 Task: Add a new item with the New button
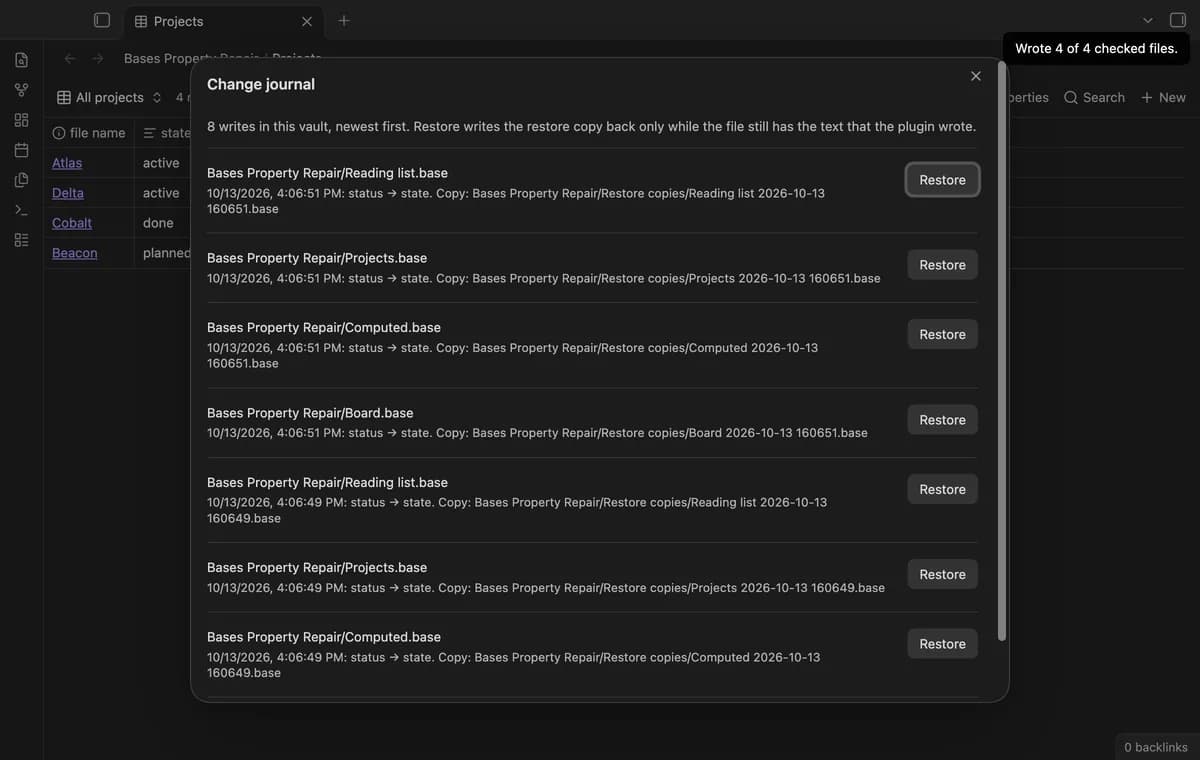click(x=1164, y=97)
